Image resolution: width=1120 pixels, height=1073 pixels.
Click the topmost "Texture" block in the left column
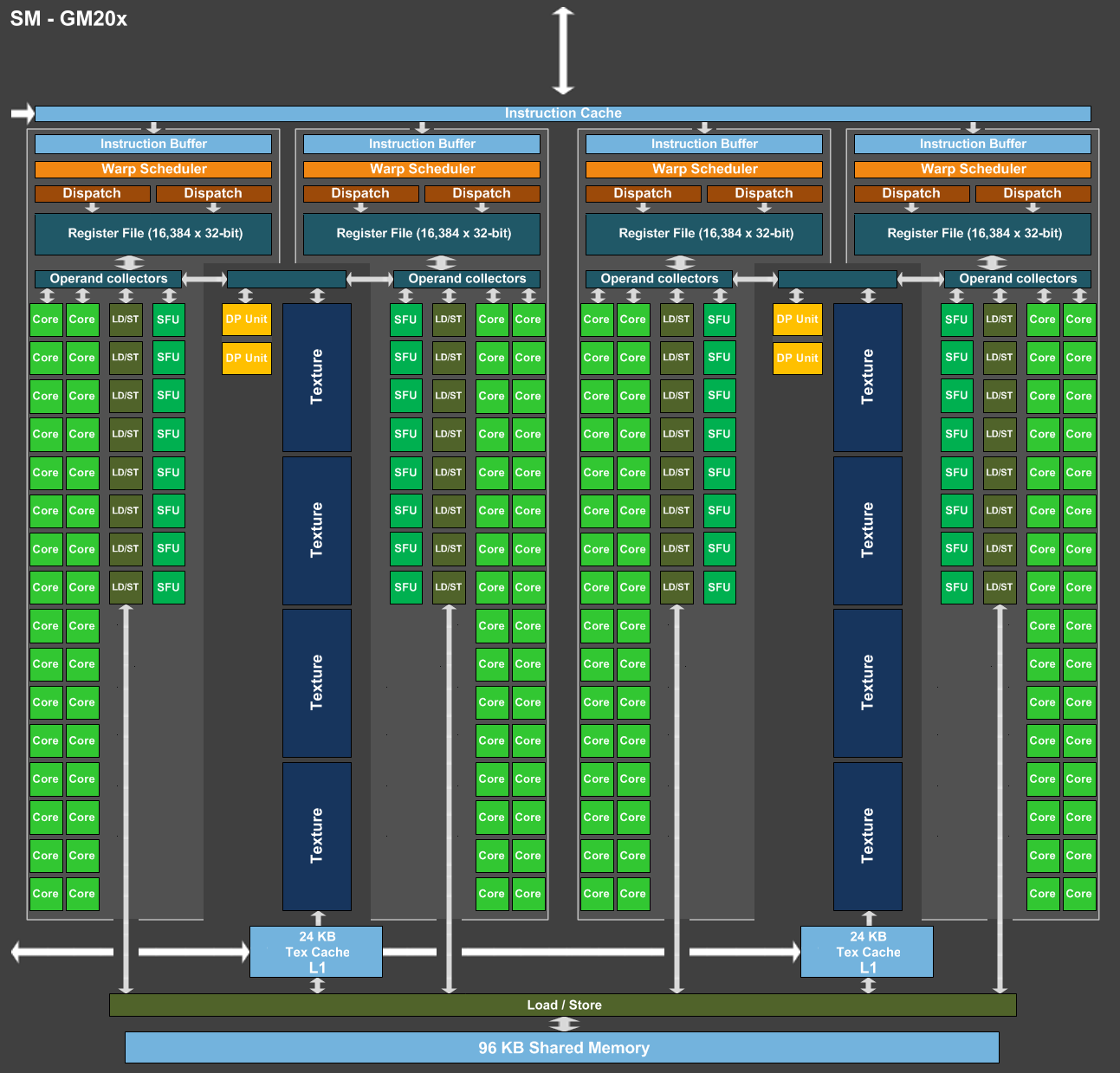[x=317, y=378]
